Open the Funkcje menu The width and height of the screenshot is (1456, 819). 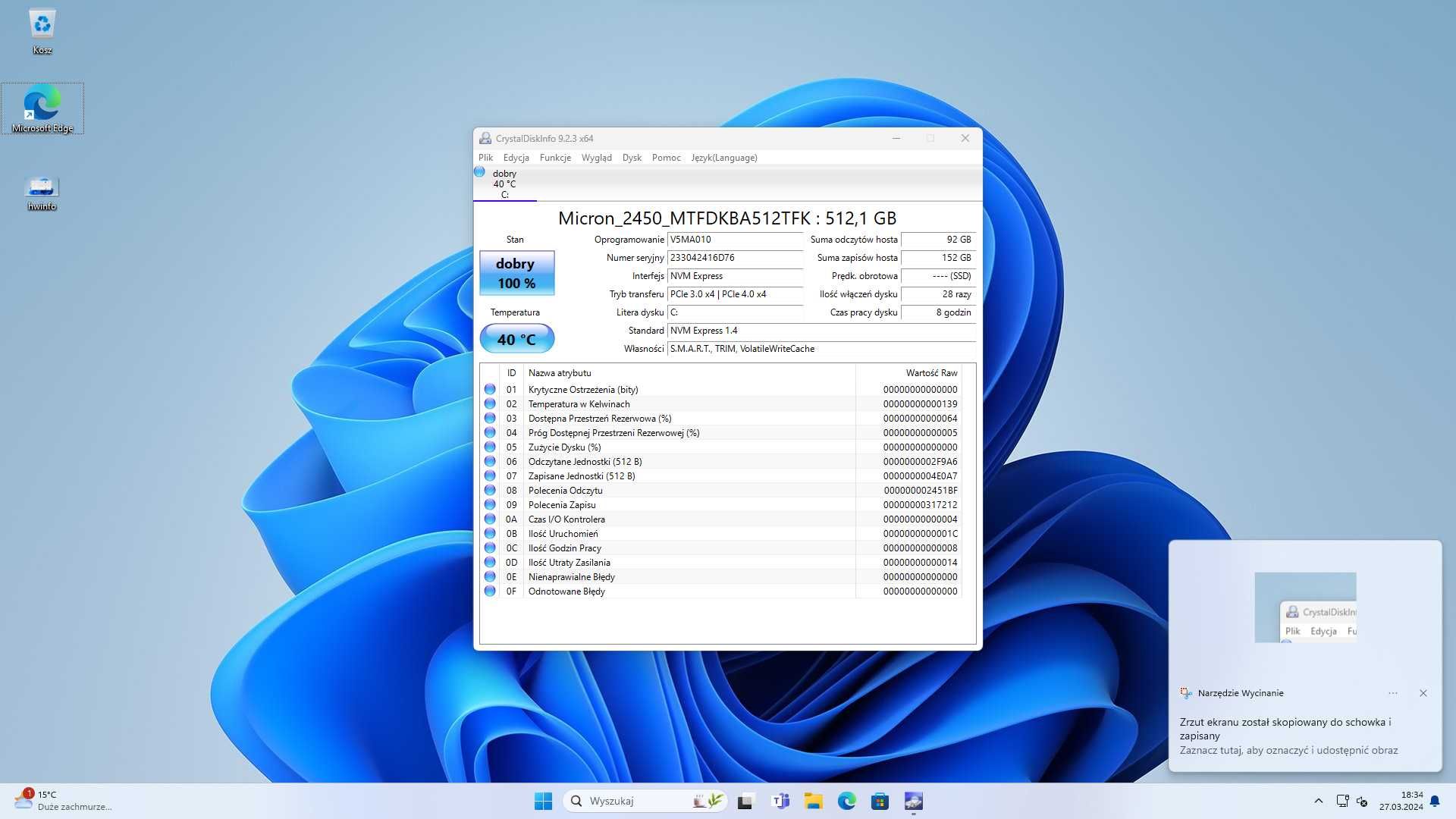point(555,158)
